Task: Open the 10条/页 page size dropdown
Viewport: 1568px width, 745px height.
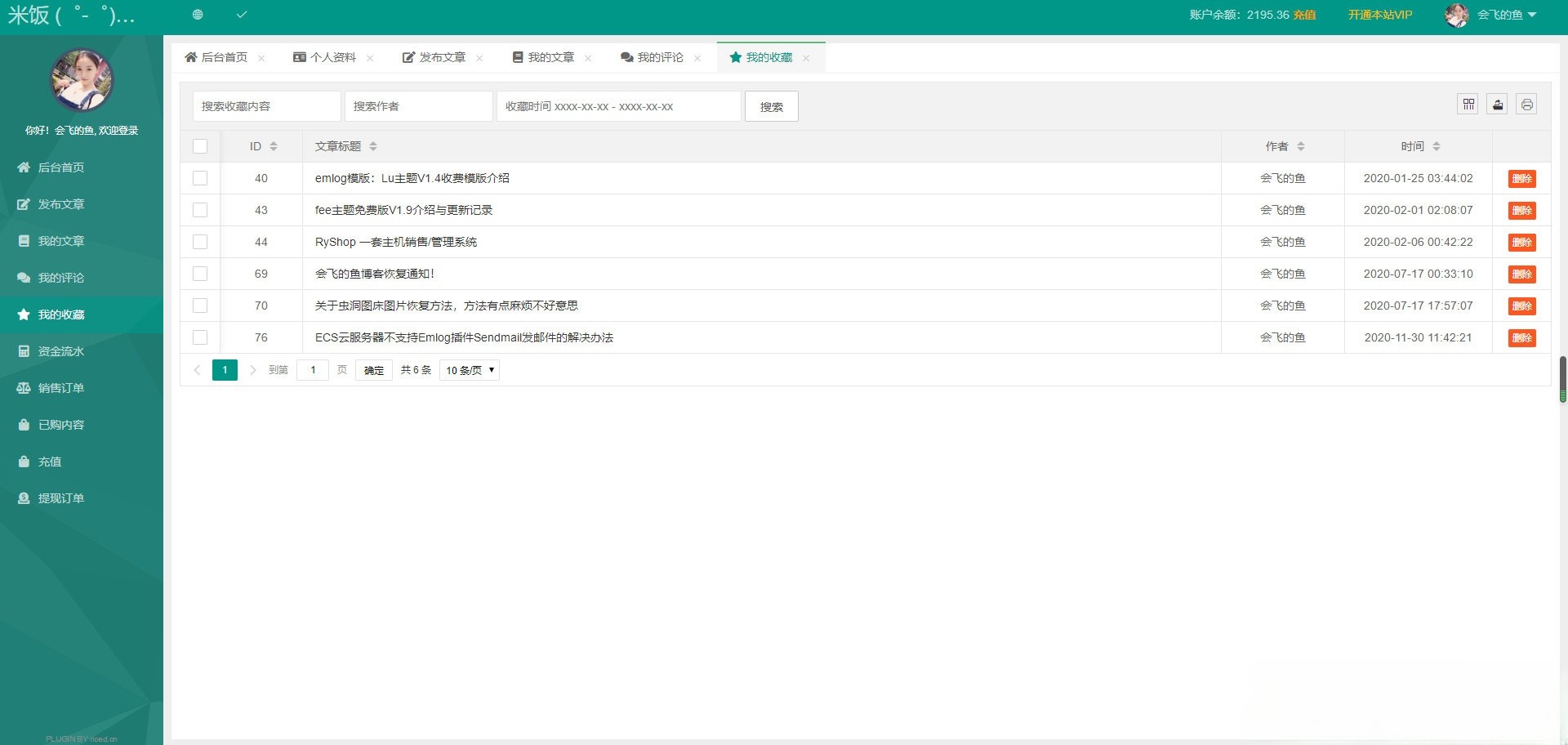Action: click(x=469, y=370)
